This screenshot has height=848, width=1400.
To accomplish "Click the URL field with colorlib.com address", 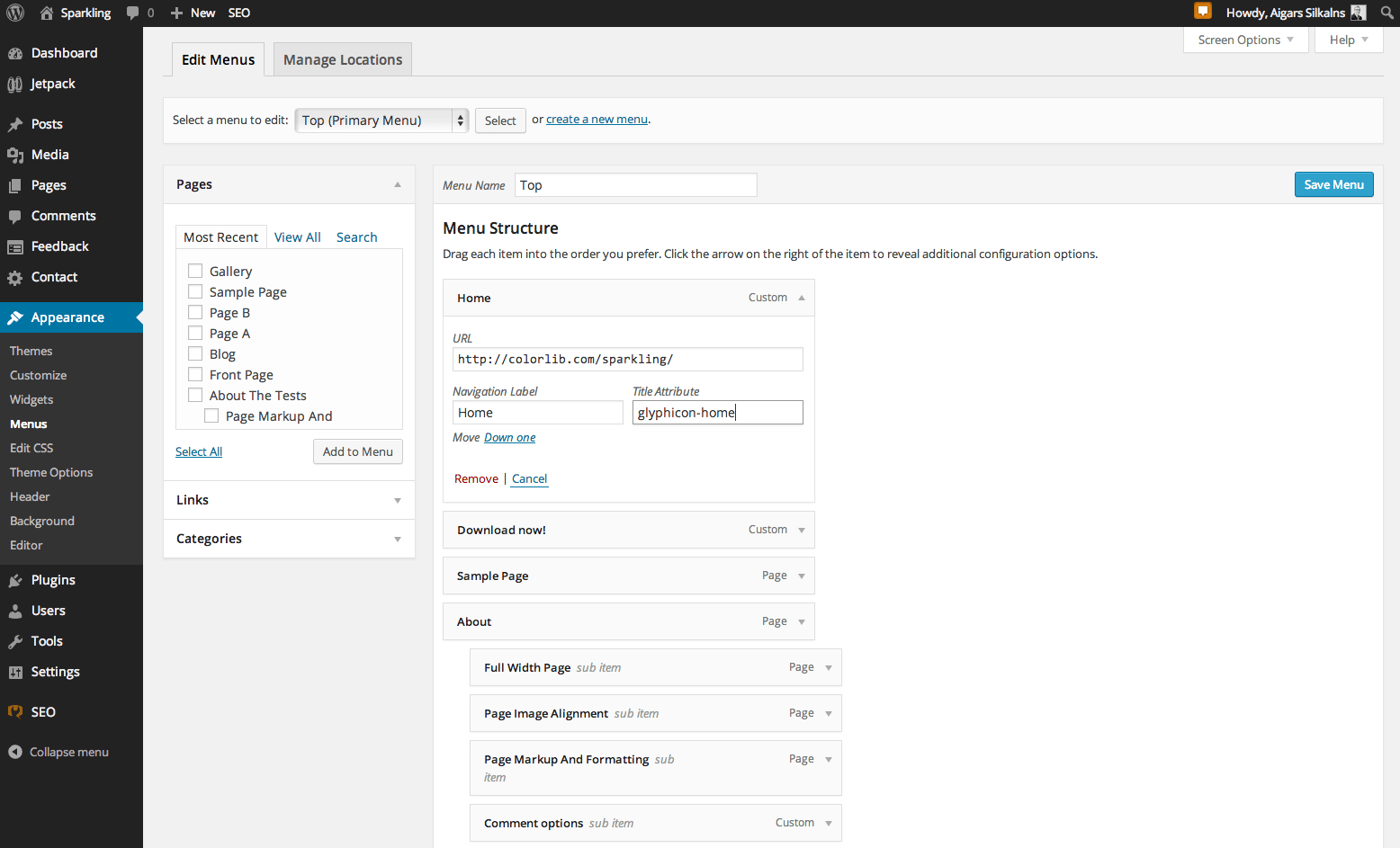I will (x=628, y=359).
